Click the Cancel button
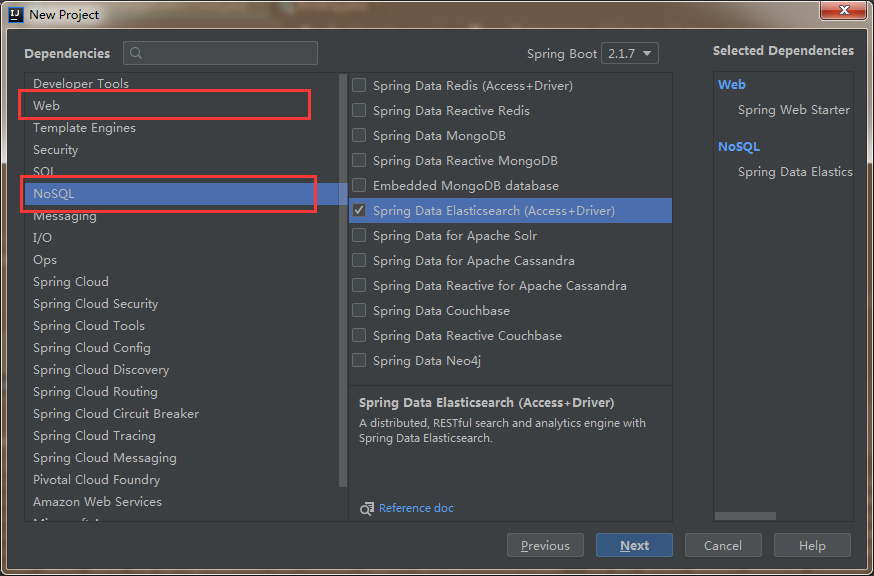Image resolution: width=874 pixels, height=576 pixels. pos(723,545)
